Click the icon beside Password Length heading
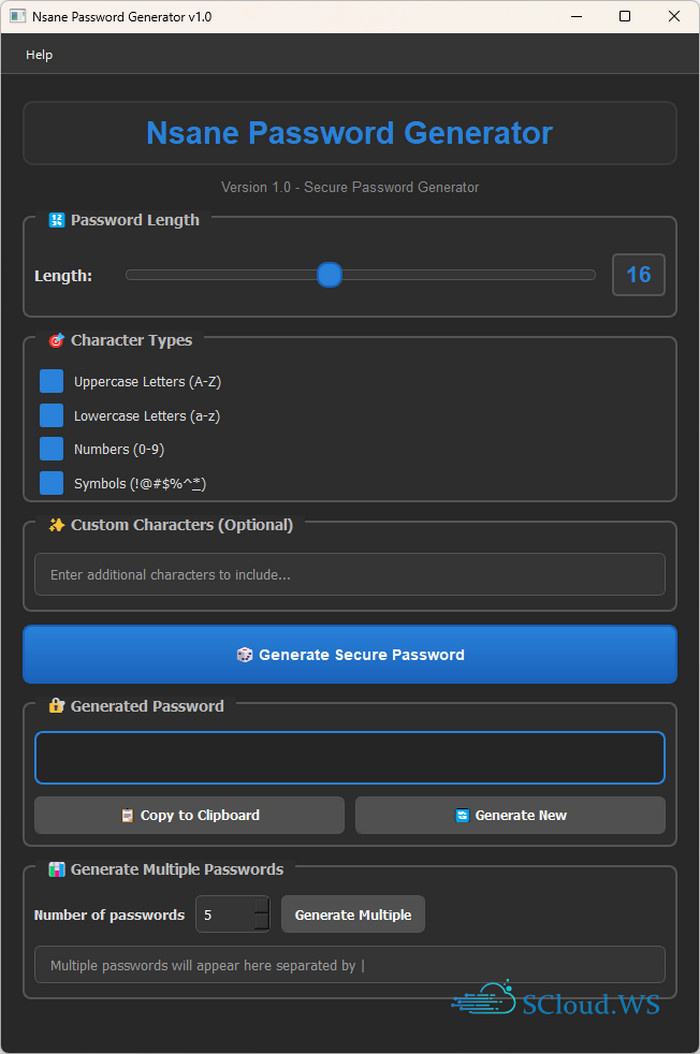The image size is (700, 1054). point(57,220)
